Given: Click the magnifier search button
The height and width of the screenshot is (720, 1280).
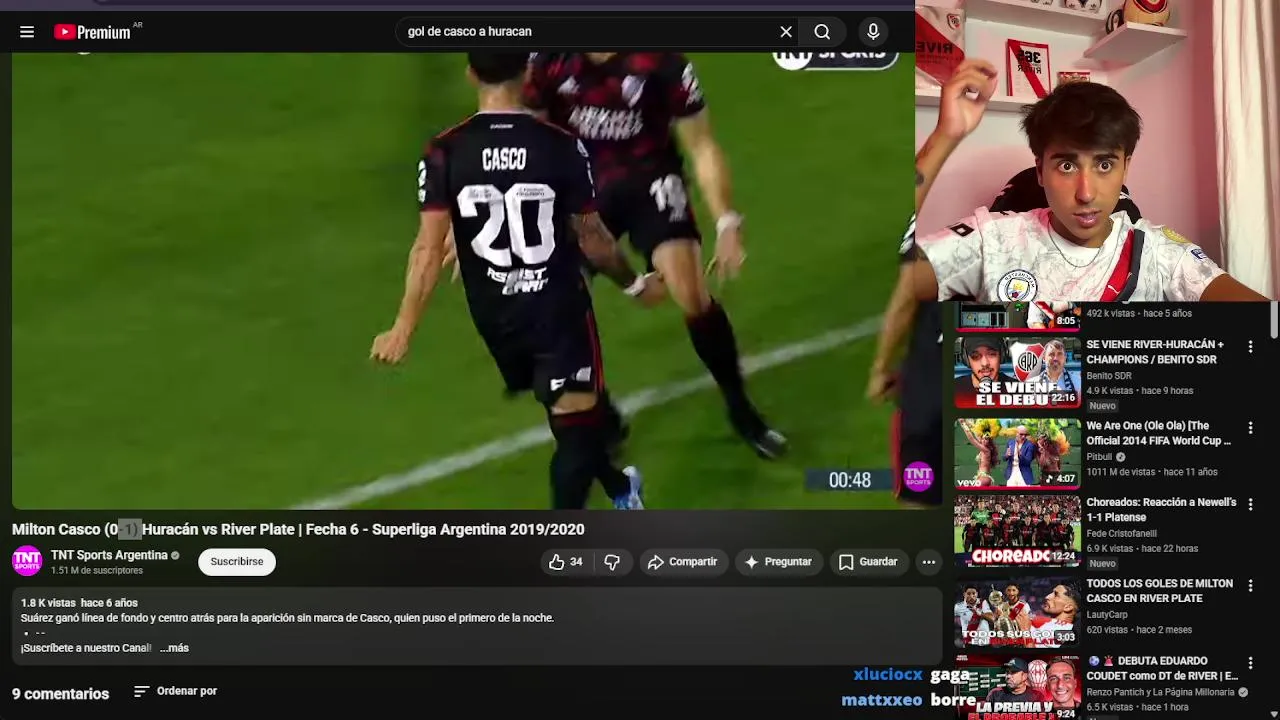Looking at the screenshot, I should tap(822, 32).
